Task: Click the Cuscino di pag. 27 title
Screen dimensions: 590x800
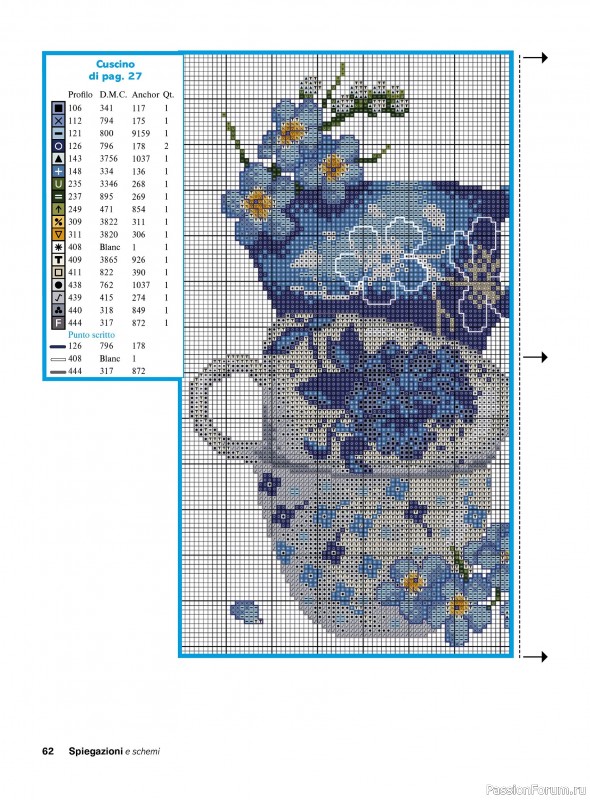Action: (x=115, y=70)
